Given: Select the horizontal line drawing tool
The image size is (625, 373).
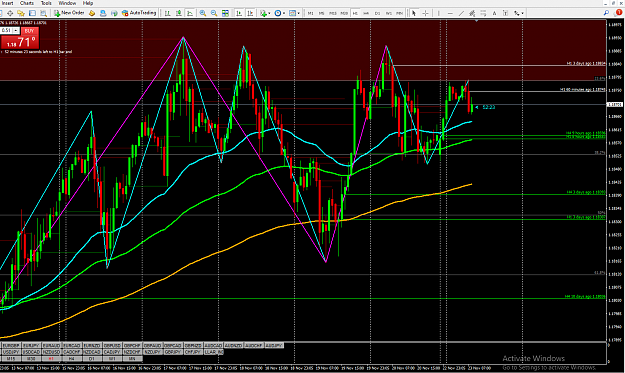Looking at the screenshot, I should pos(450,13).
